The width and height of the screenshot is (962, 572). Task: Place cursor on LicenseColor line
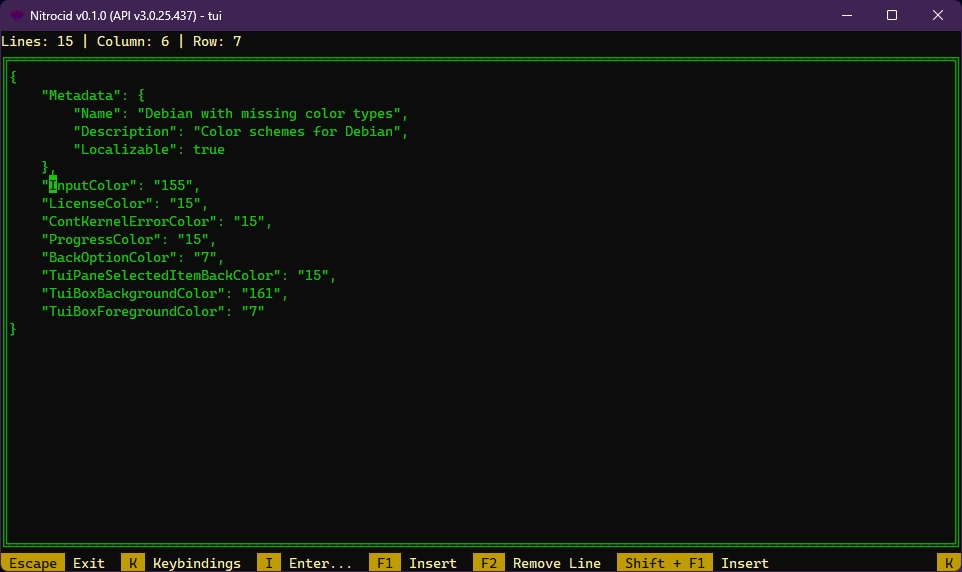click(124, 204)
